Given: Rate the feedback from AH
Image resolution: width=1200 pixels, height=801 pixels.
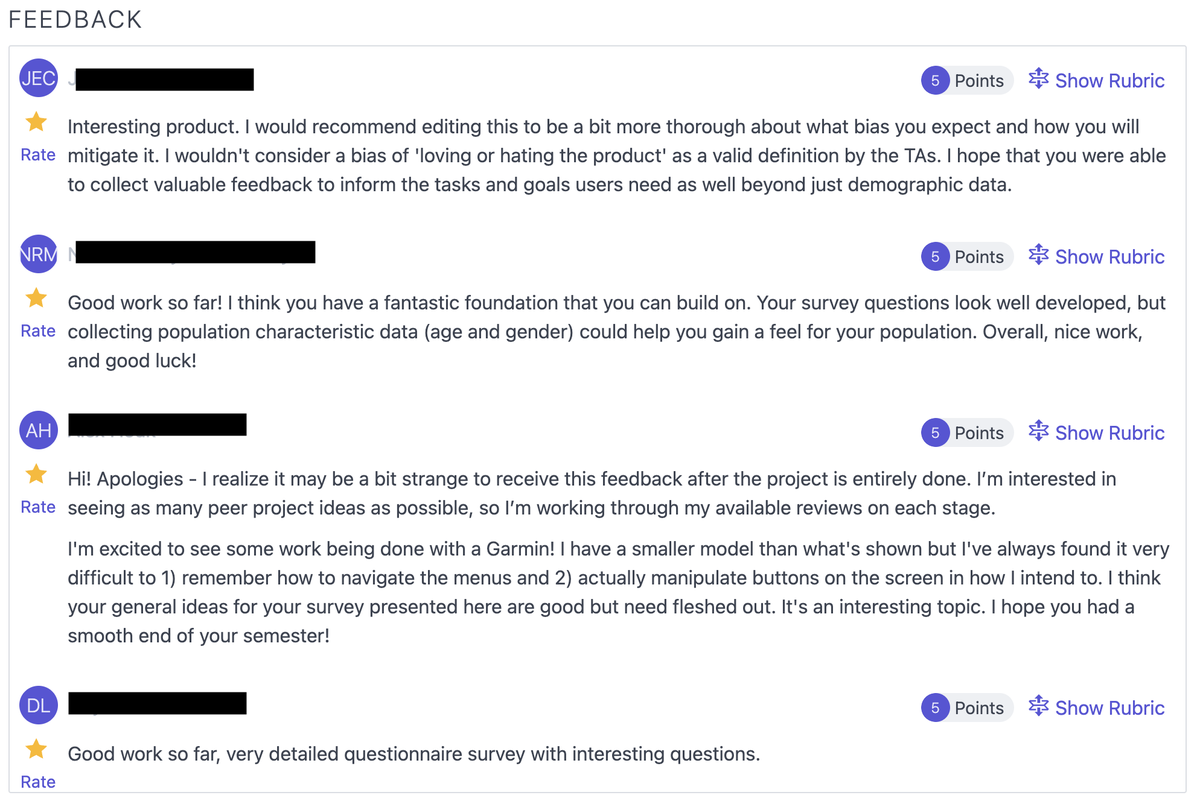Looking at the screenshot, I should point(38,507).
